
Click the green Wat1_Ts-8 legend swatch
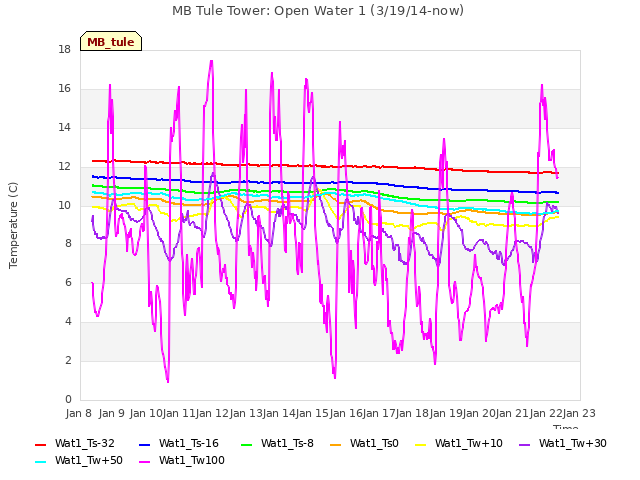point(247,444)
